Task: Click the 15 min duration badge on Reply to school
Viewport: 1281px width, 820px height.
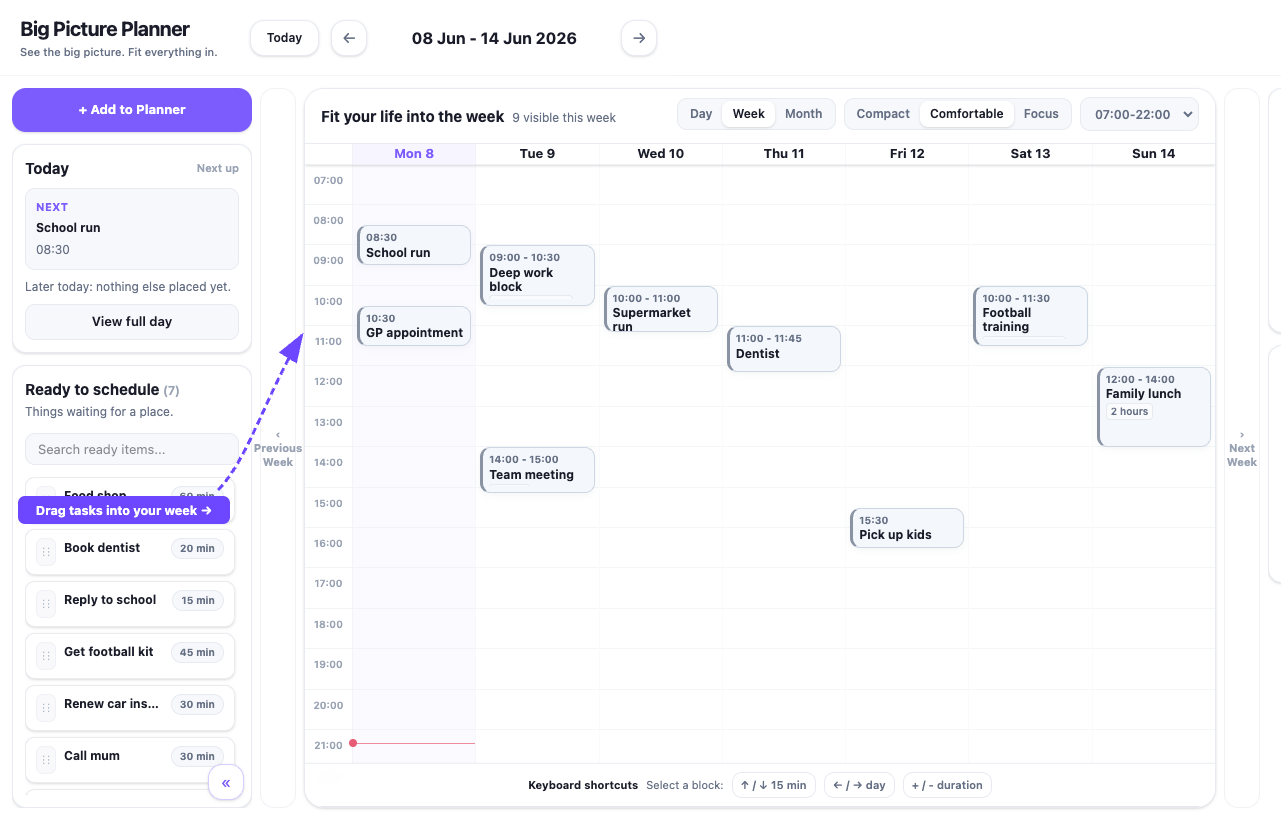Action: (198, 600)
